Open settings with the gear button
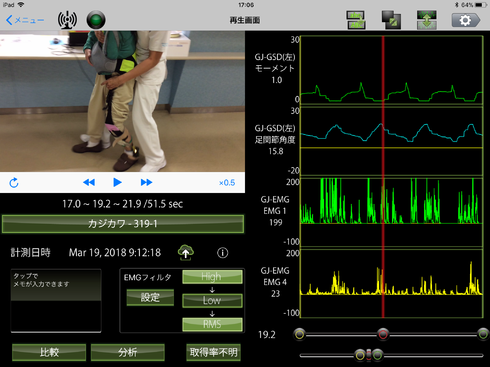This screenshot has width=490, height=367. coord(466,20)
